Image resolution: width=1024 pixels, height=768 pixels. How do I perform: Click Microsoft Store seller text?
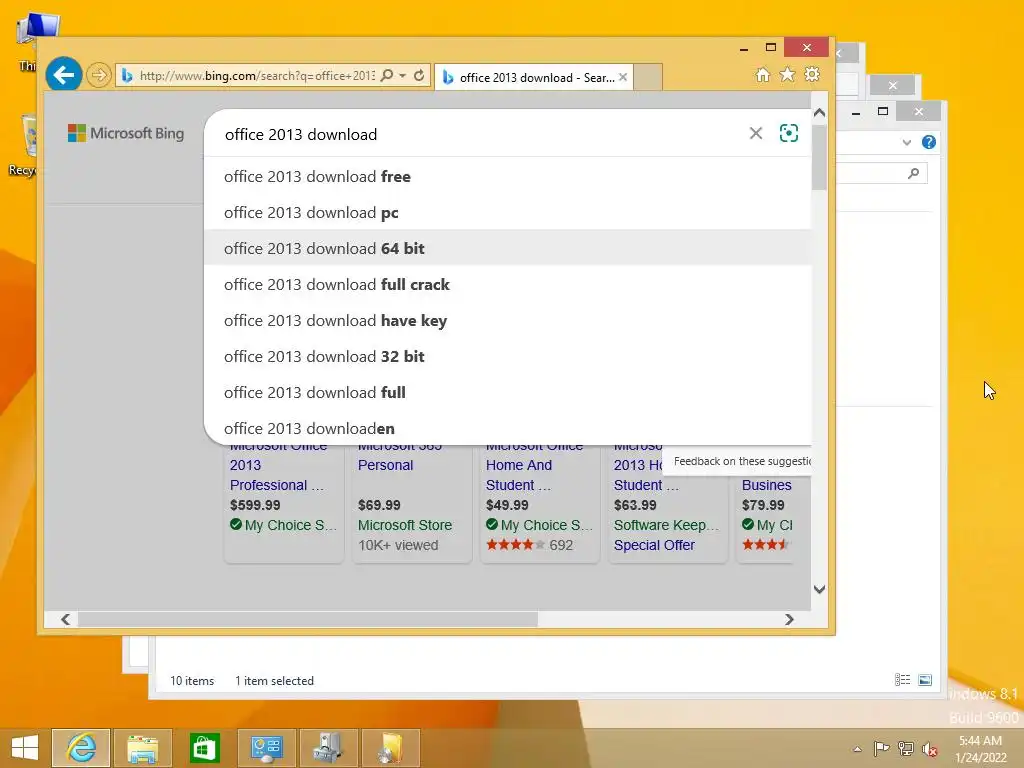click(x=404, y=525)
